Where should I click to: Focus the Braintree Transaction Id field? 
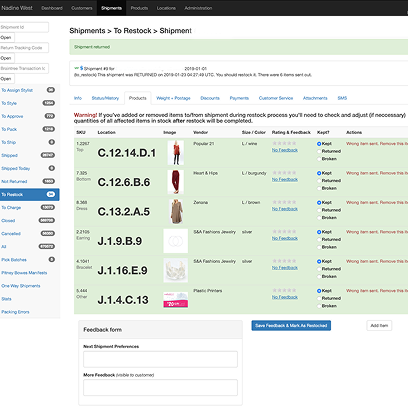click(x=24, y=68)
